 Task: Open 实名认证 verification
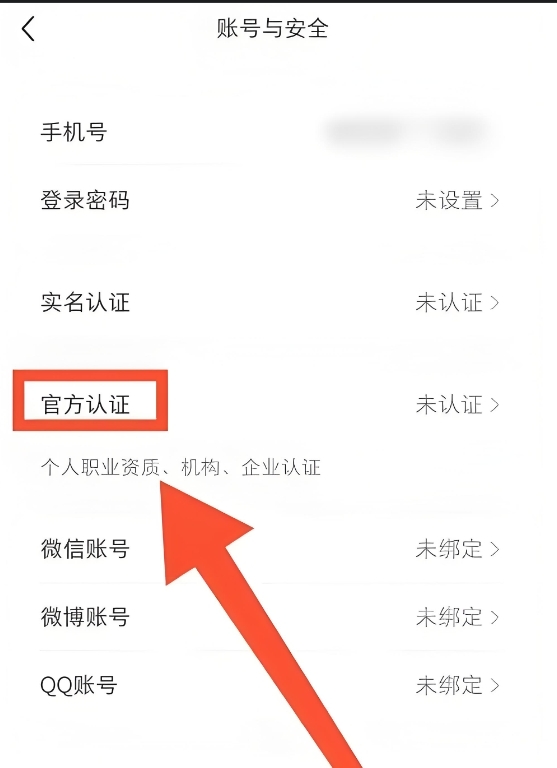coord(278,302)
